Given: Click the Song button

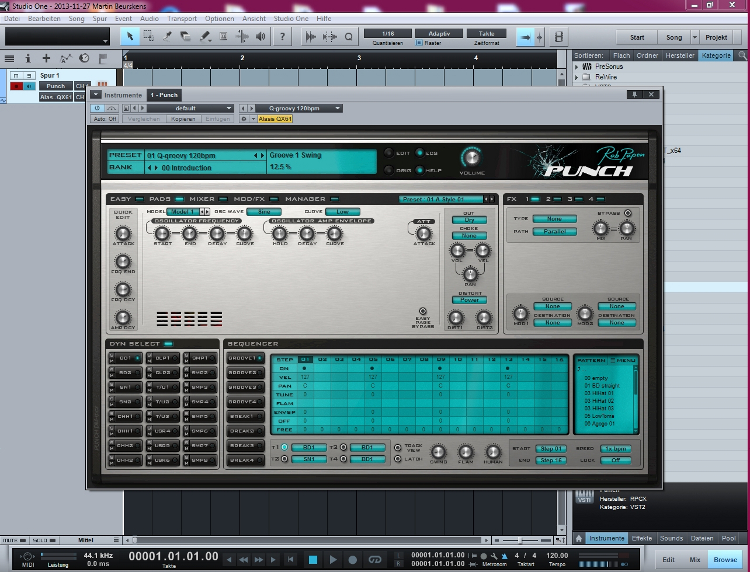Looking at the screenshot, I should [x=674, y=37].
